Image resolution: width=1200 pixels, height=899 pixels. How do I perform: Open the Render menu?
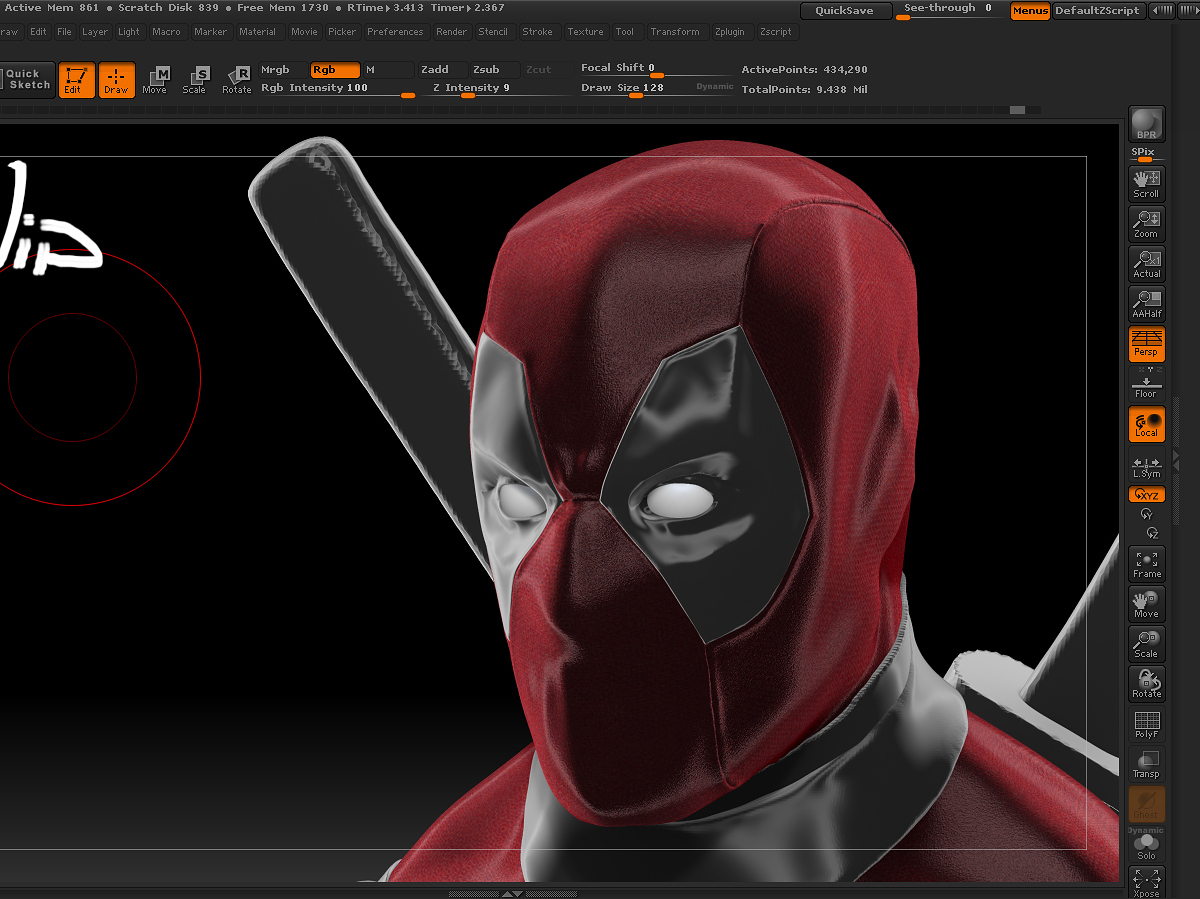click(x=451, y=32)
